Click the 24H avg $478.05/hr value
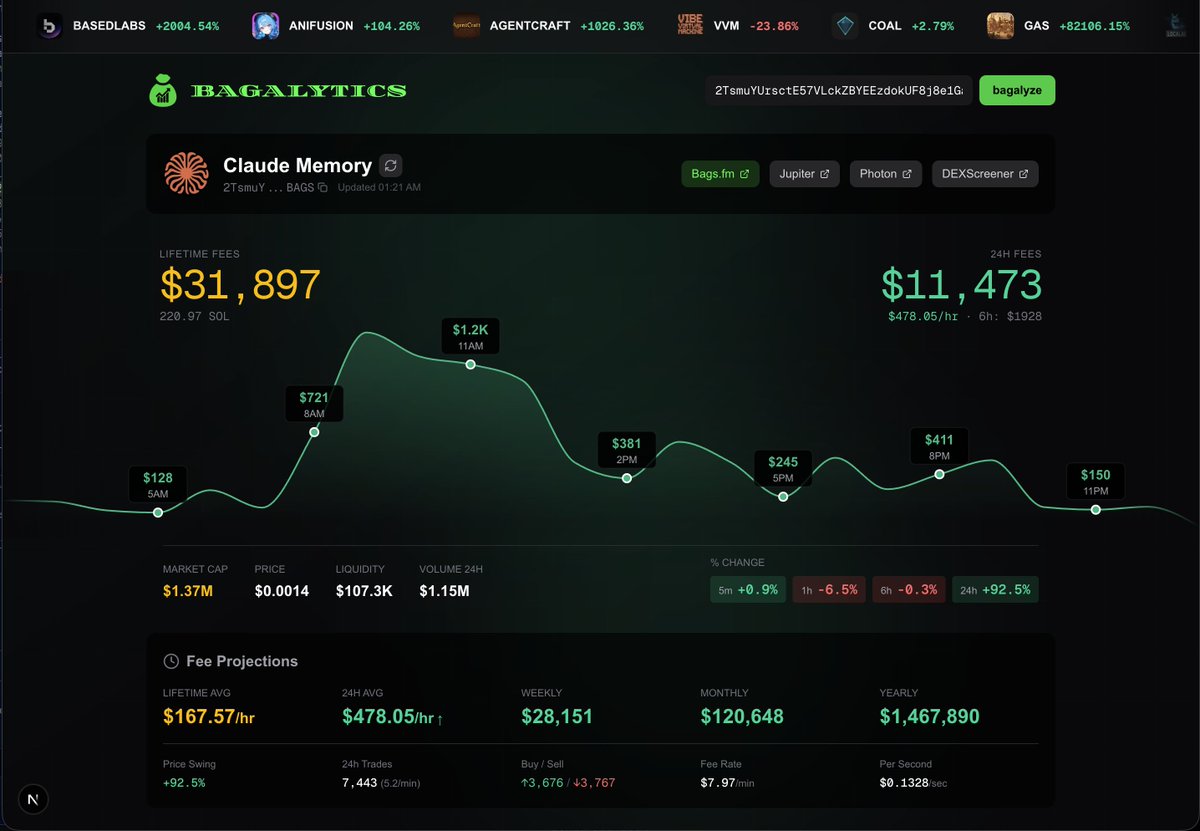This screenshot has height=831, width=1200. coord(393,717)
